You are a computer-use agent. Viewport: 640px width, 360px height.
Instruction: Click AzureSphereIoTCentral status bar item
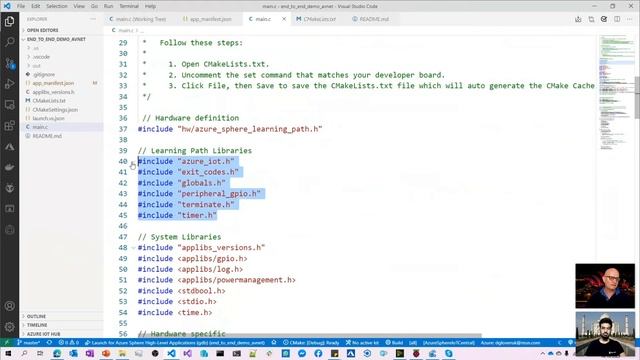[449, 342]
